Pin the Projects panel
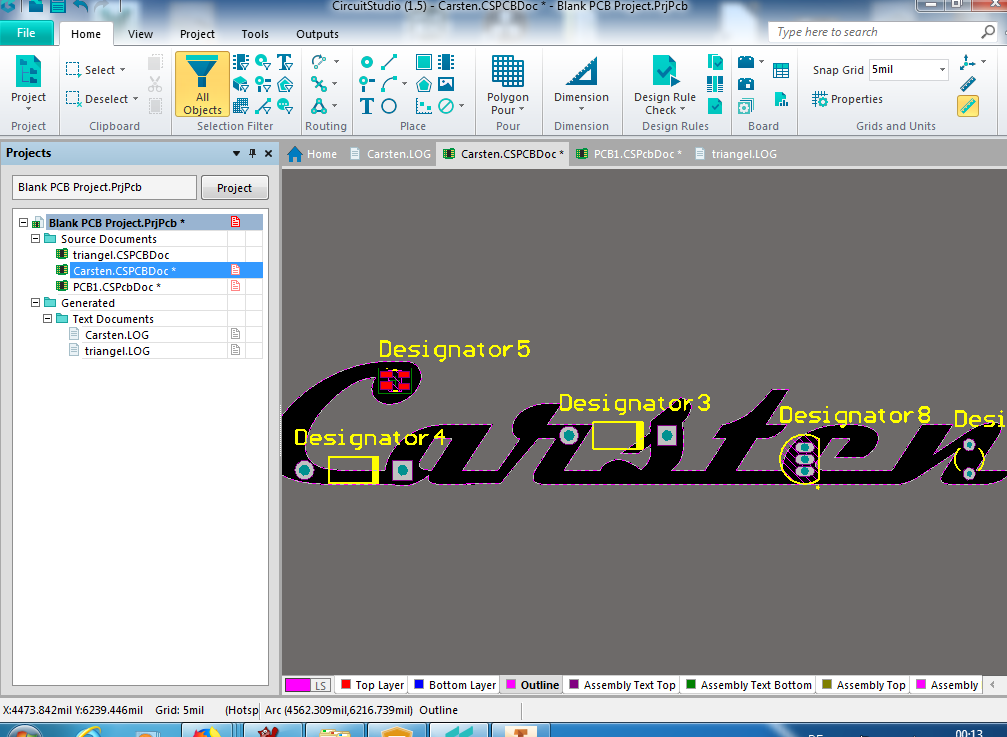 click(252, 153)
